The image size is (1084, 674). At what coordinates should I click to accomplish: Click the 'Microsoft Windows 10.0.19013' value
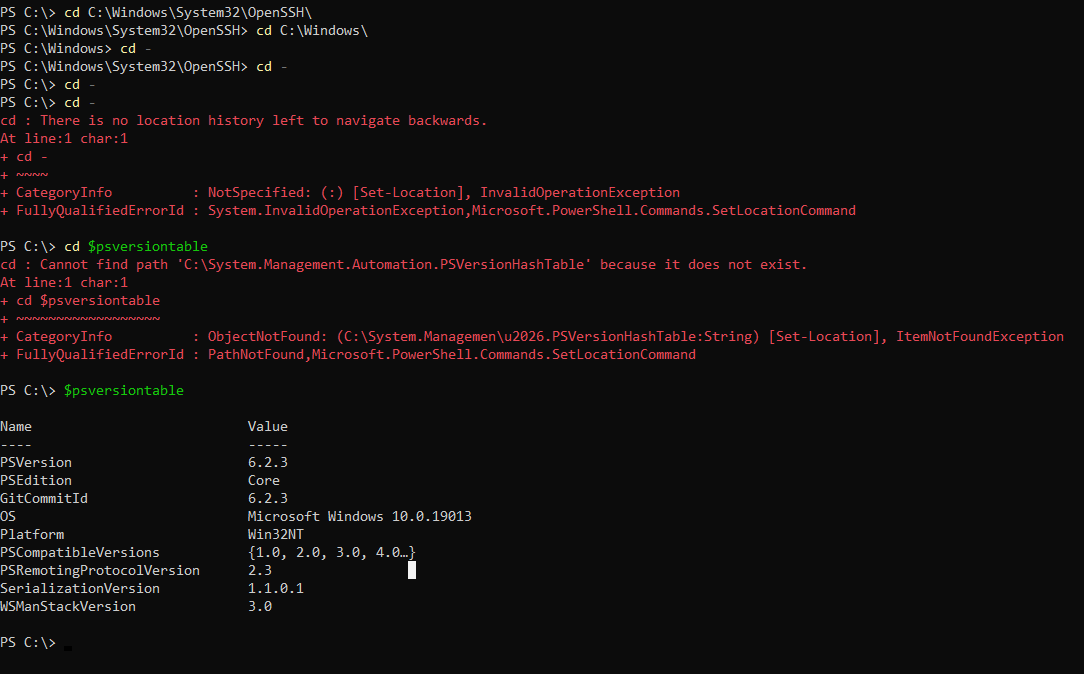coord(359,516)
